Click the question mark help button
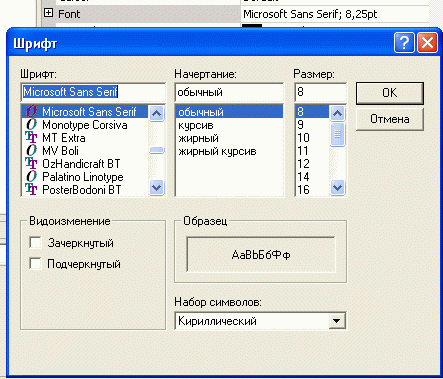The height and width of the screenshot is (379, 443). pyautogui.click(x=404, y=43)
